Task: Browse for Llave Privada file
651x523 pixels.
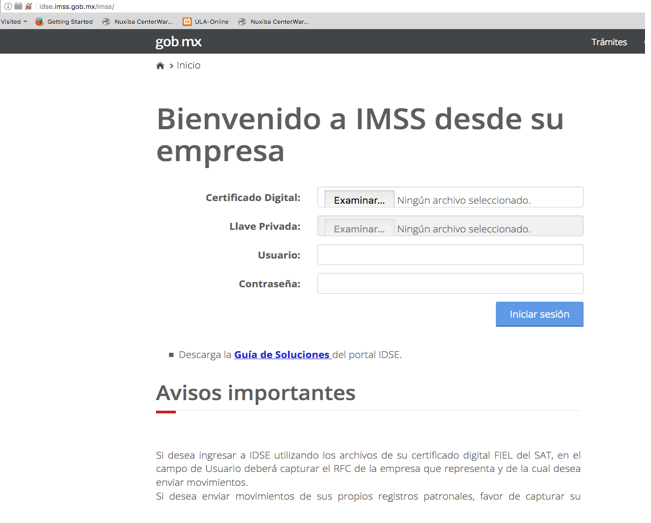Action: point(359,229)
